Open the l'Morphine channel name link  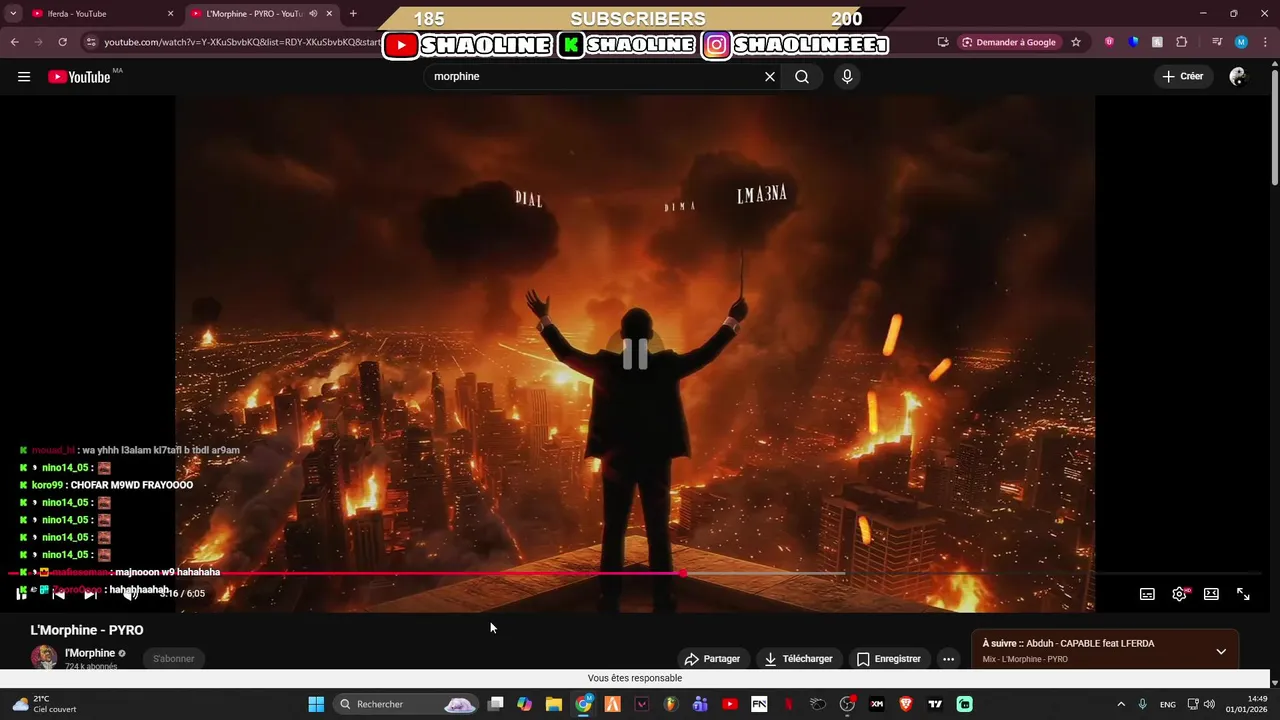(x=90, y=653)
